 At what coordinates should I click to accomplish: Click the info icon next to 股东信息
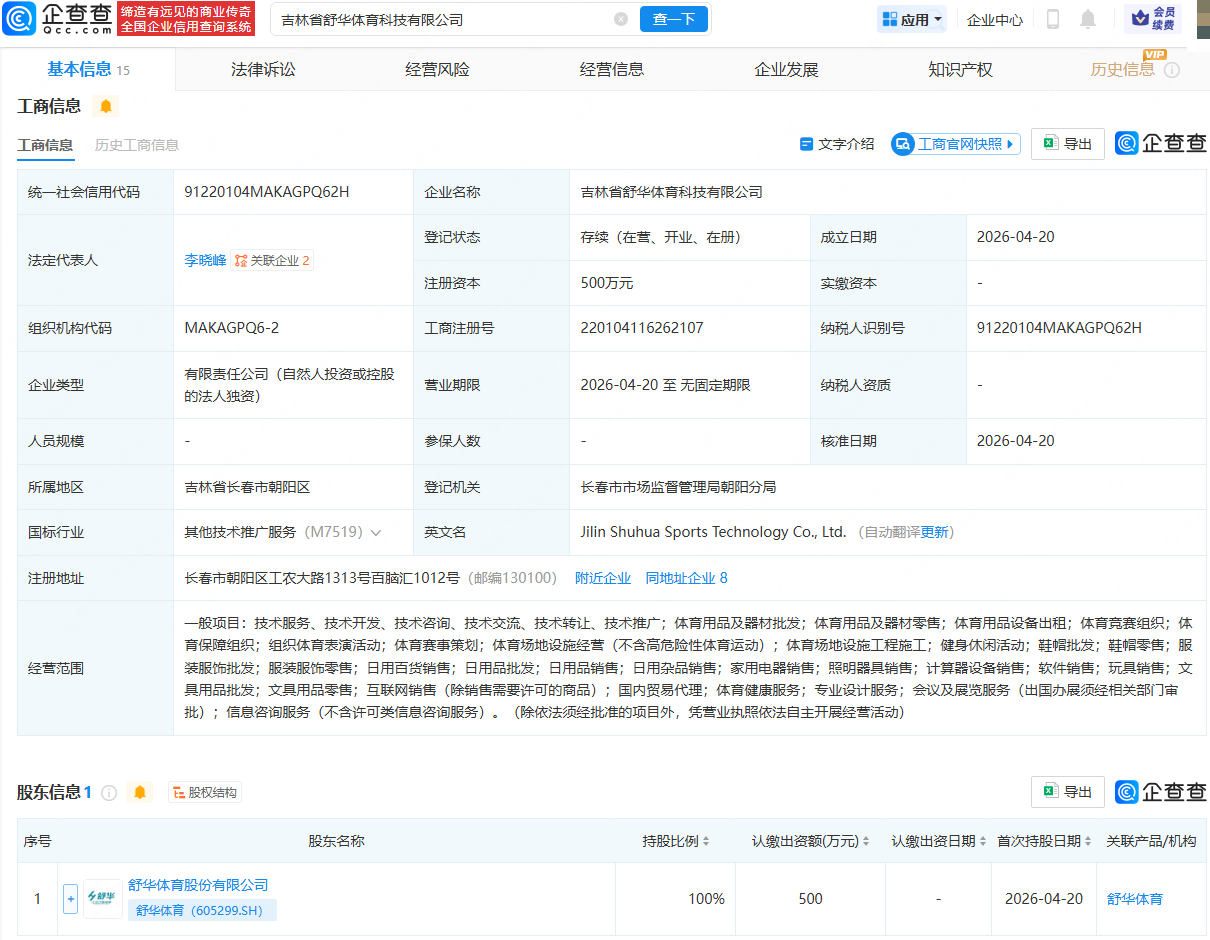(109, 793)
